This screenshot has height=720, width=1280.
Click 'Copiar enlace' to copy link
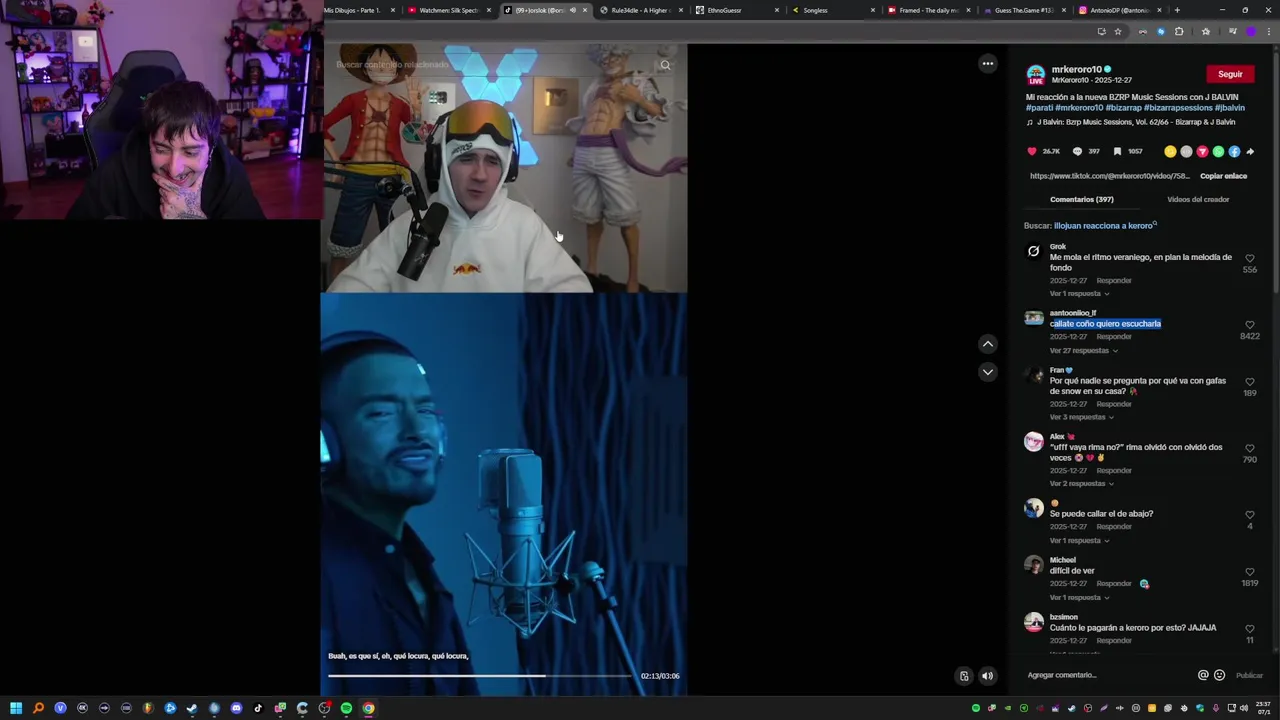1223,176
